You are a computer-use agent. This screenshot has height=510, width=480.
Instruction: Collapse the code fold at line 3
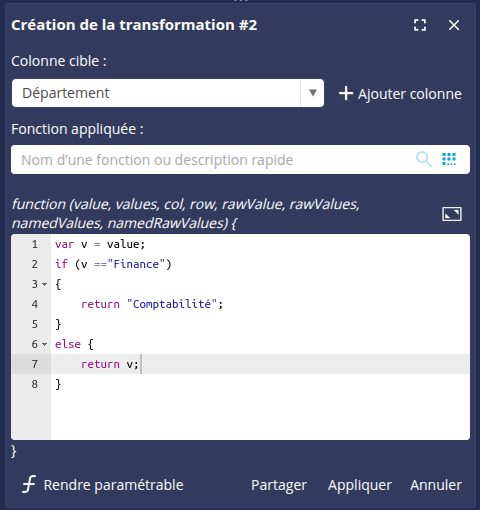click(x=44, y=284)
